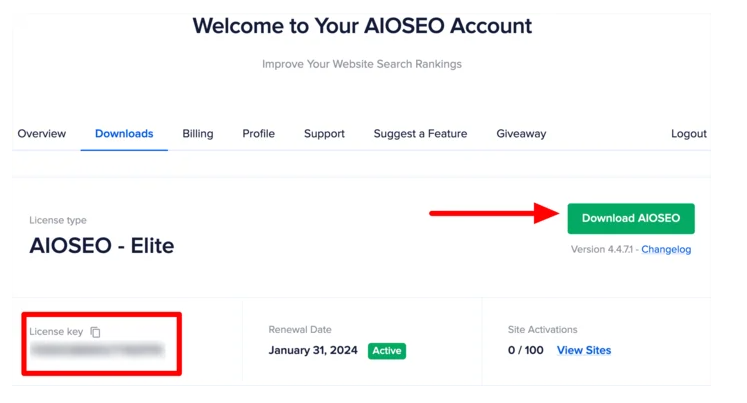Click the Version 4.4.7.1 text
Image resolution: width=747 pixels, height=403 pixels.
(x=603, y=249)
